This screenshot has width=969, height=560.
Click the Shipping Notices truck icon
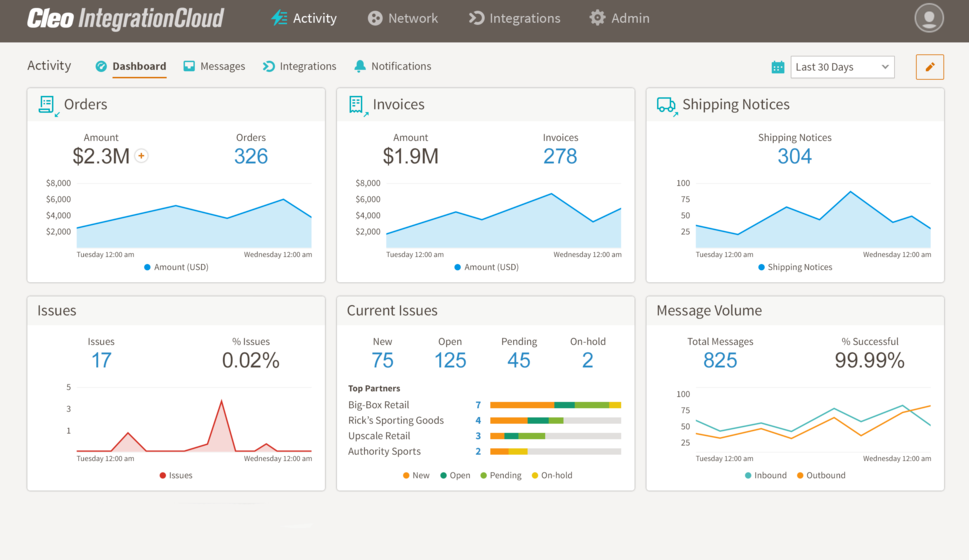666,105
